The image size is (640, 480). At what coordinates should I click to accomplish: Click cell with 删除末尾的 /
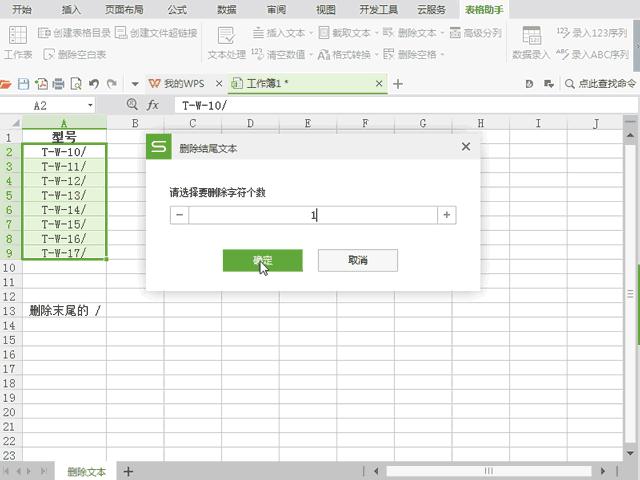(x=64, y=311)
